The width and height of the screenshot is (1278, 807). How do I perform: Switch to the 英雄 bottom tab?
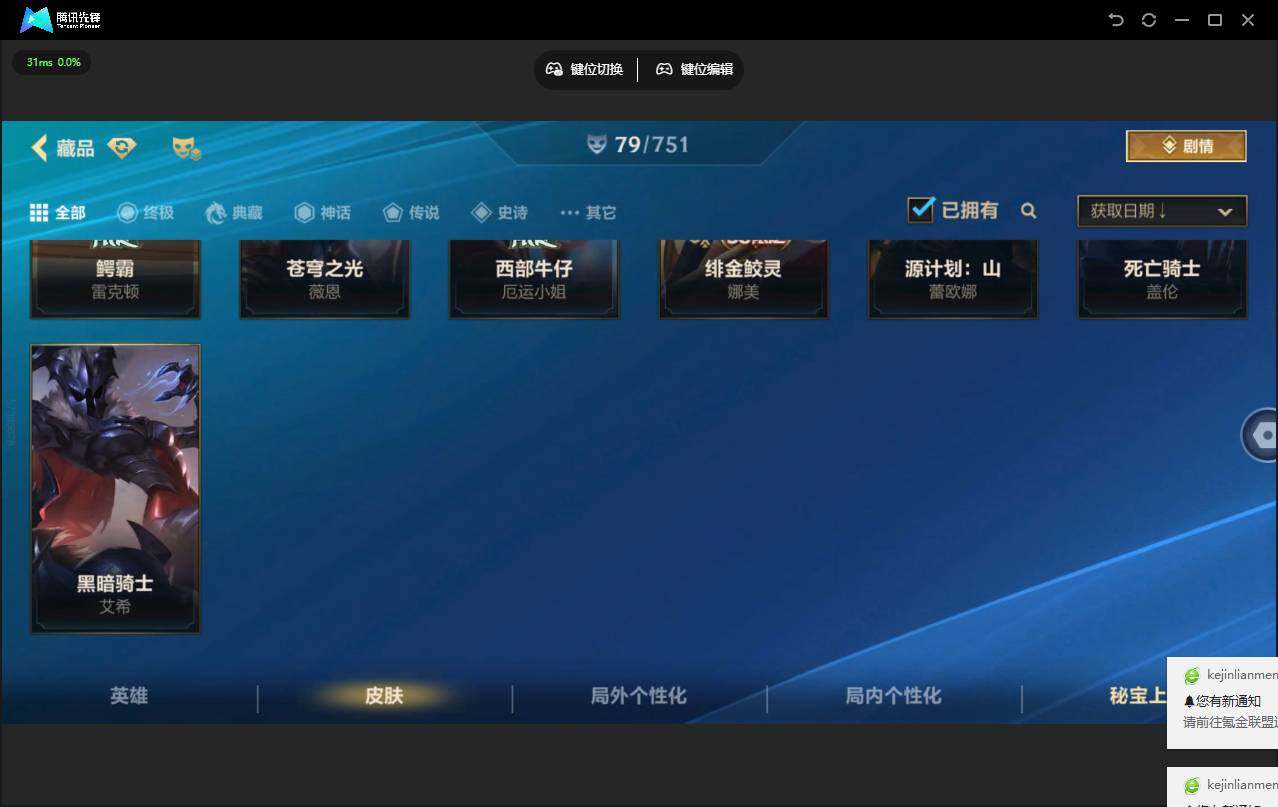click(129, 695)
